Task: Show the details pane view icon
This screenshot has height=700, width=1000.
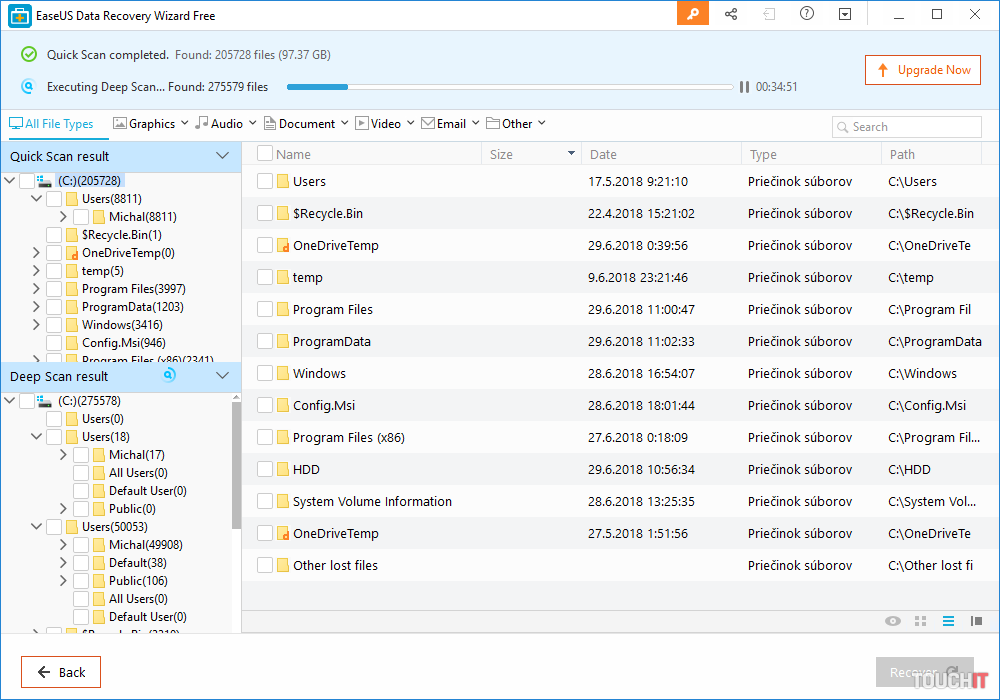Action: coord(976,621)
